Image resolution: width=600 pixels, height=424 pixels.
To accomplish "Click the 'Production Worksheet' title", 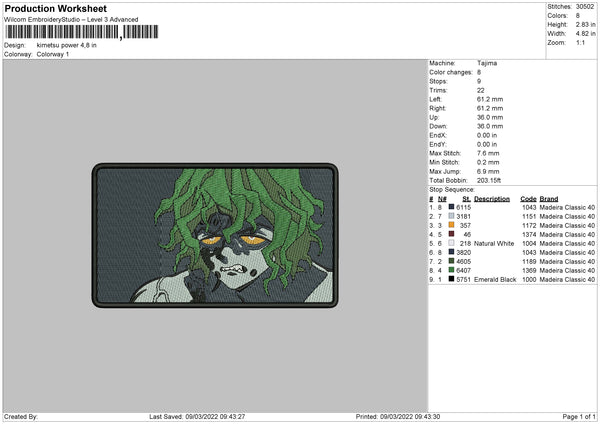I will [x=55, y=8].
